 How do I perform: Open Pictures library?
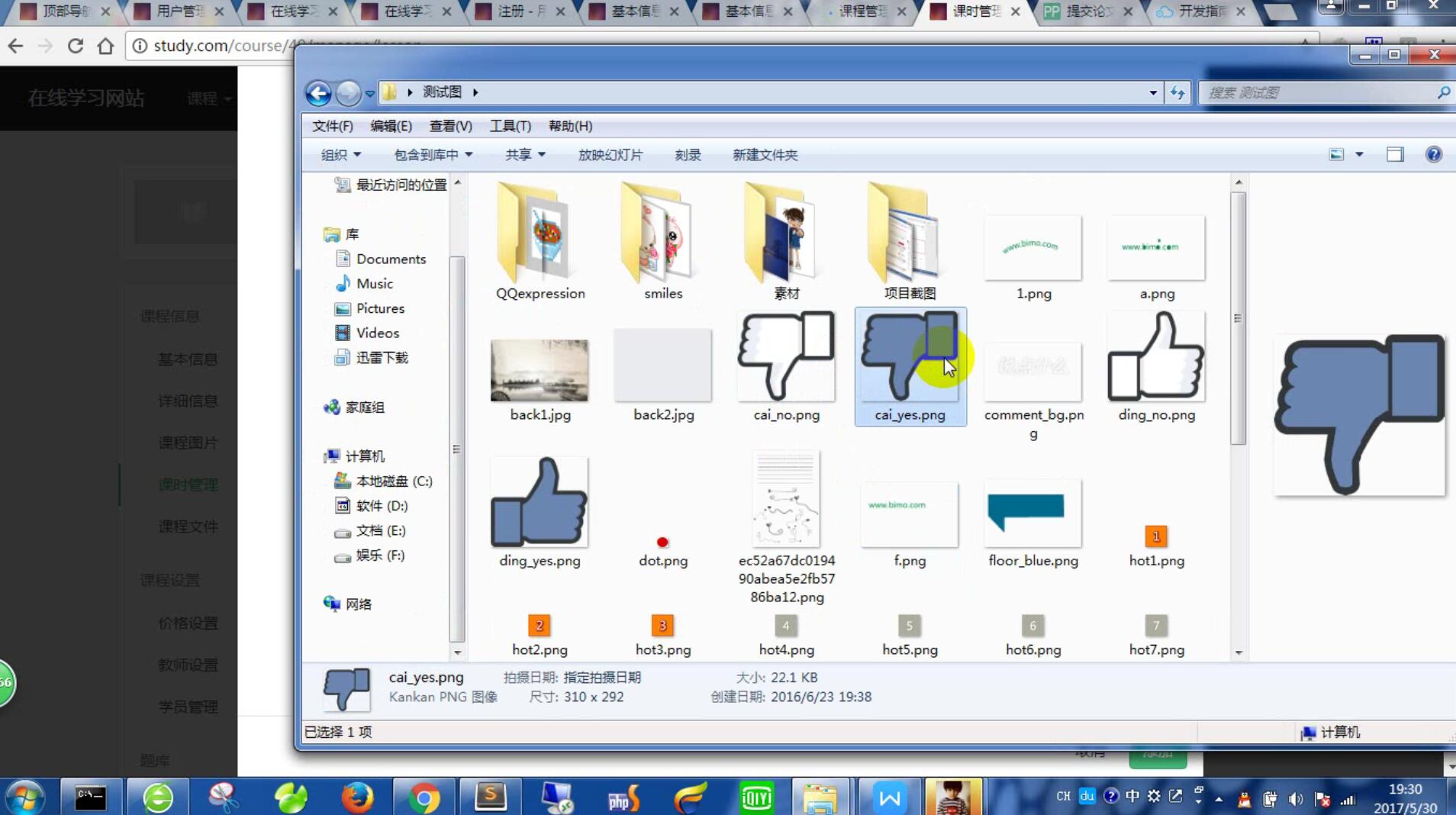pos(369,308)
